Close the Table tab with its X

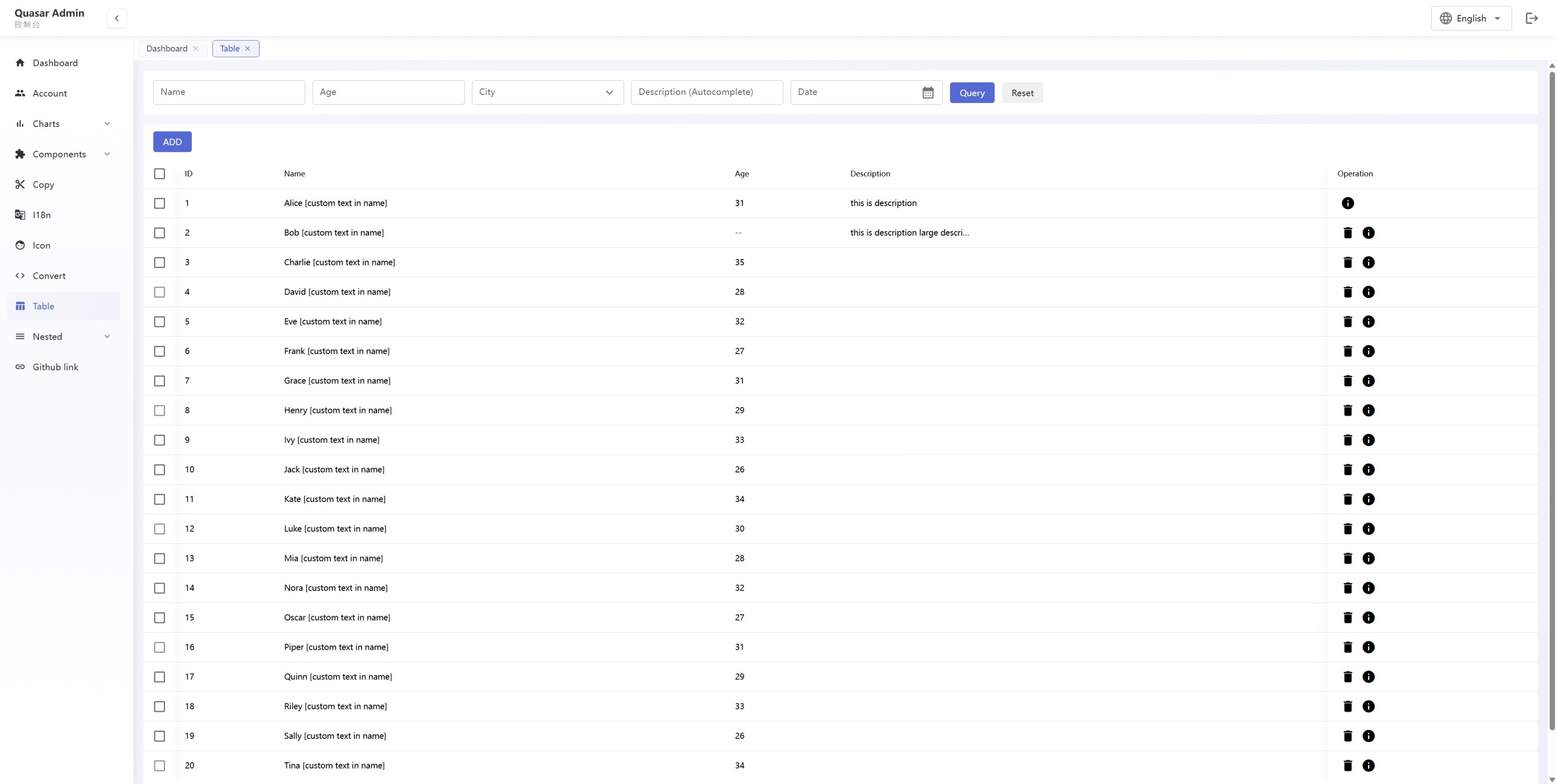tap(247, 48)
